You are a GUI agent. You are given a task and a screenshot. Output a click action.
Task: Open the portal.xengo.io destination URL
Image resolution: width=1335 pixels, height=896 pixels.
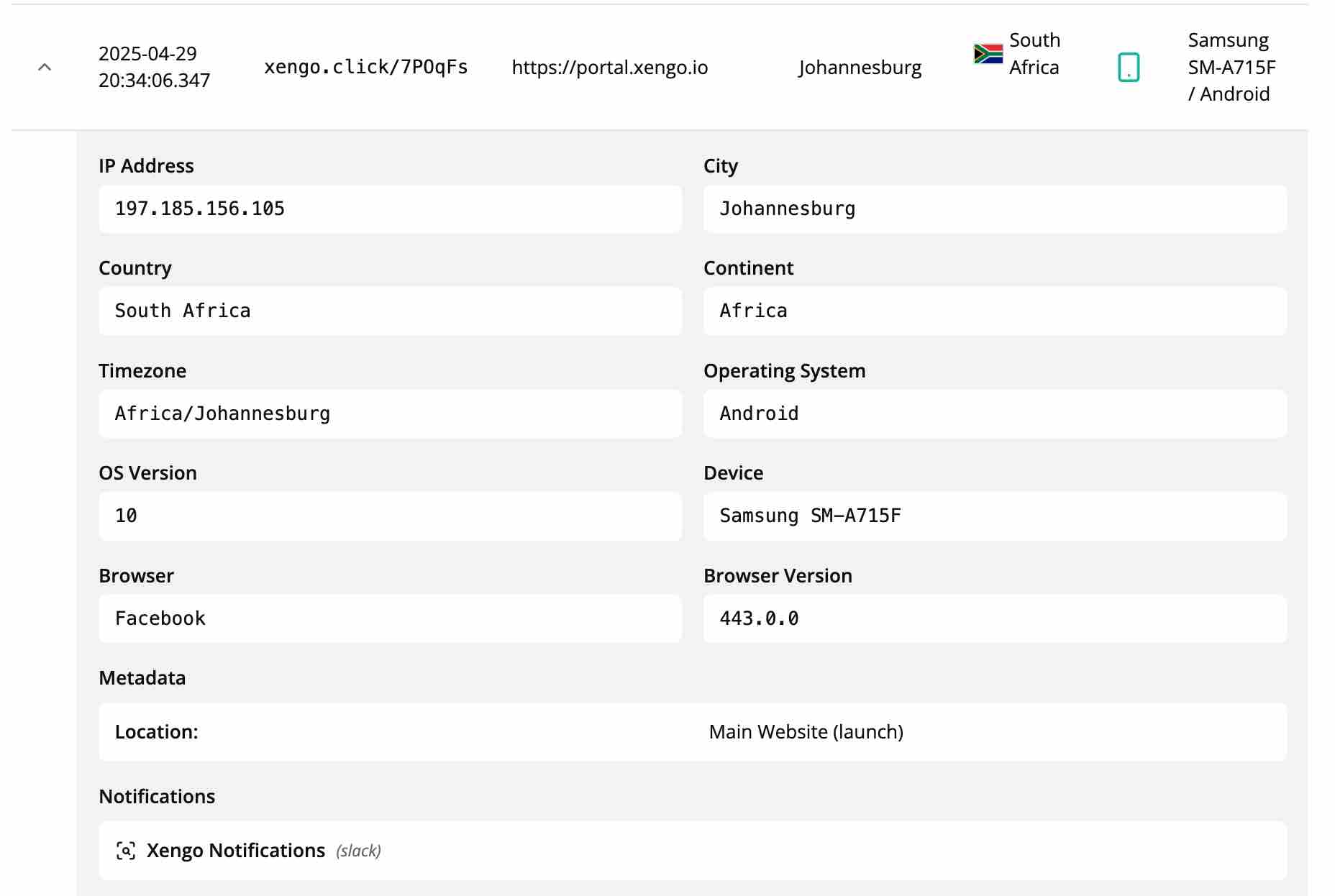point(609,67)
